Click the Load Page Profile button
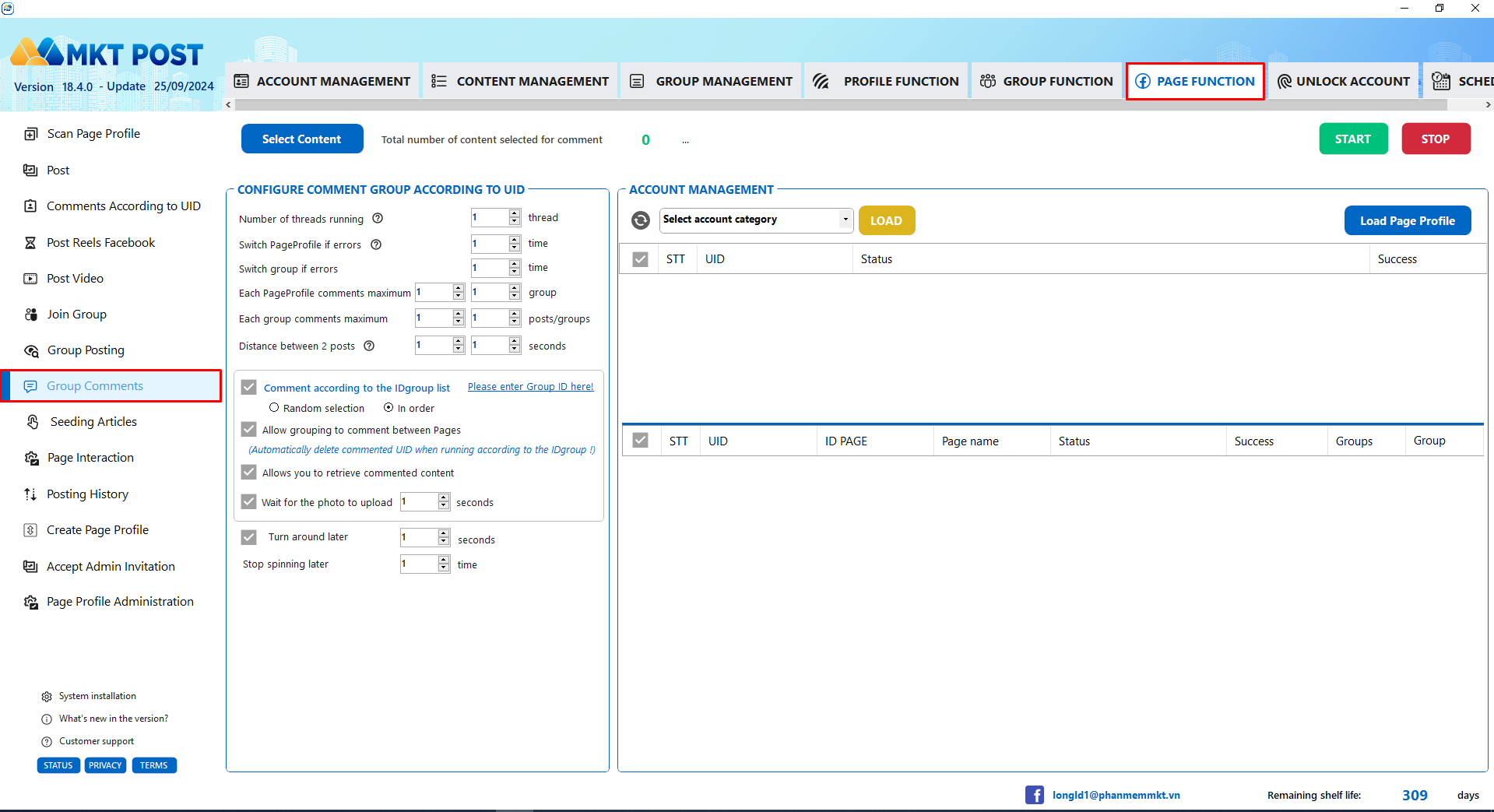Image resolution: width=1494 pixels, height=812 pixels. point(1408,220)
